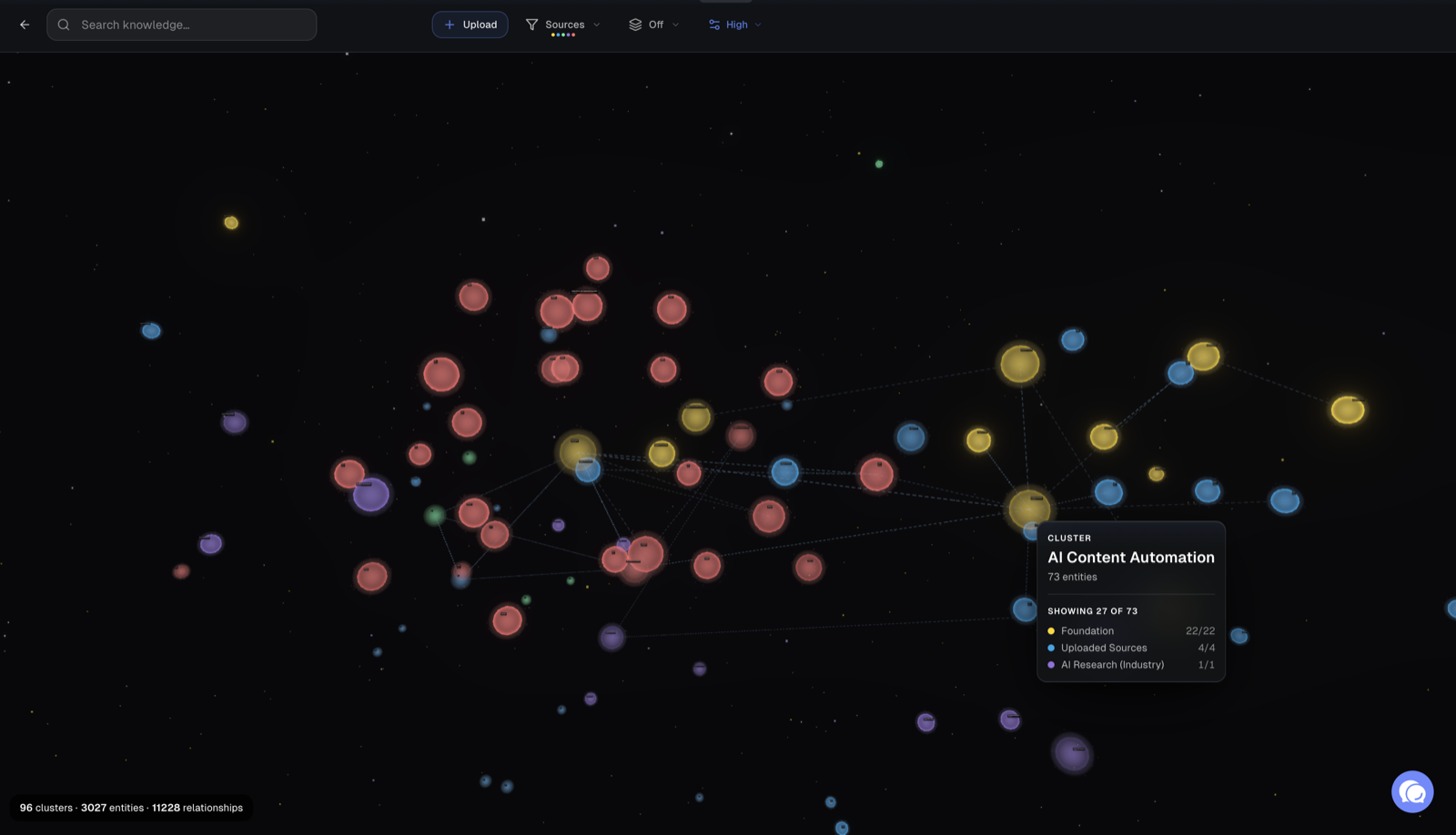Select the isolated yellow node at upper left
Image resolution: width=1456 pixels, height=835 pixels.
(x=231, y=223)
